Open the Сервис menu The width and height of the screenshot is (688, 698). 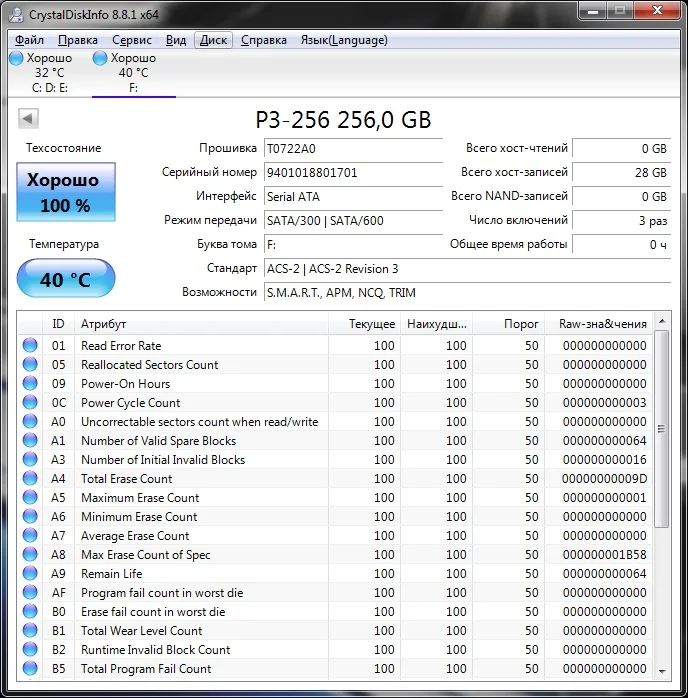[132, 40]
